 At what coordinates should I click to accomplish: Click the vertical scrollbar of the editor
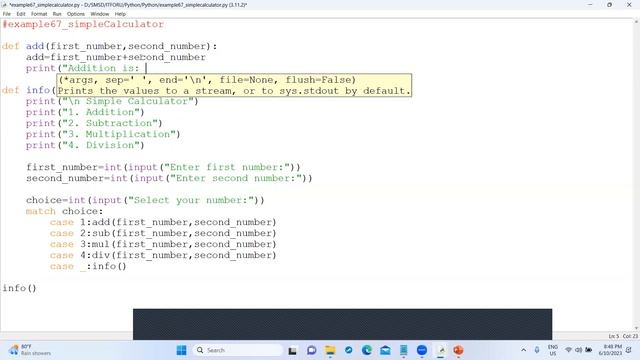(x=636, y=176)
